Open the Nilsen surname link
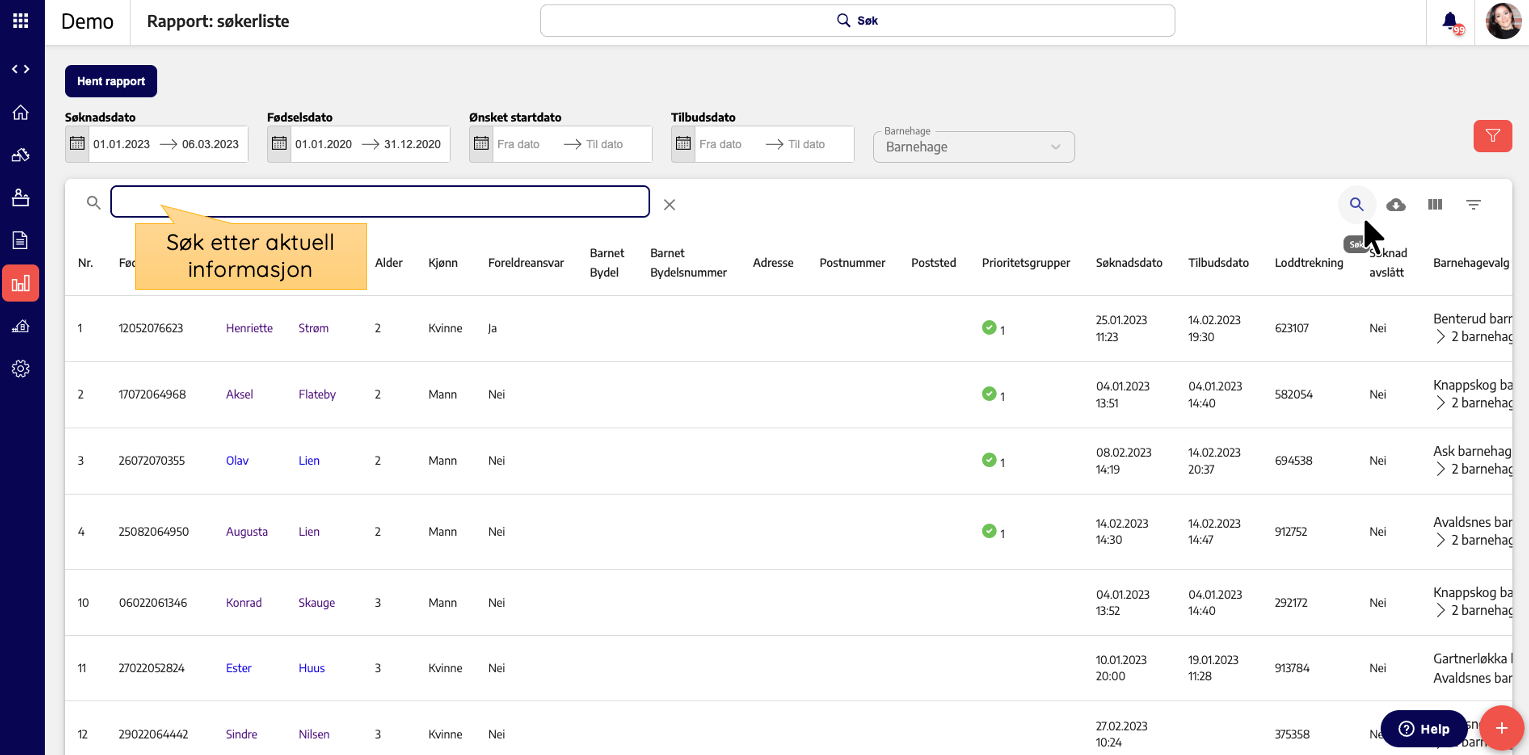Viewport: 1529px width, 755px height. (314, 734)
